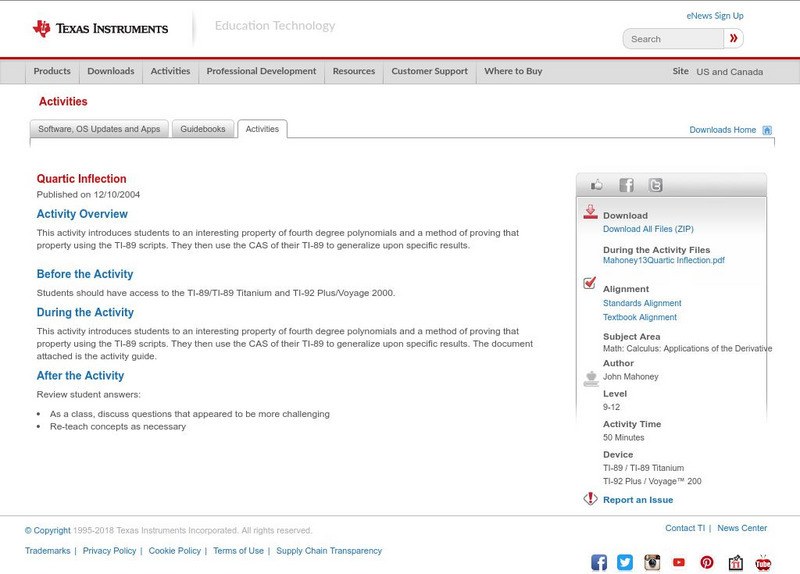Open the Cookie Policy footer link
Image resolution: width=800 pixels, height=574 pixels.
[174, 551]
